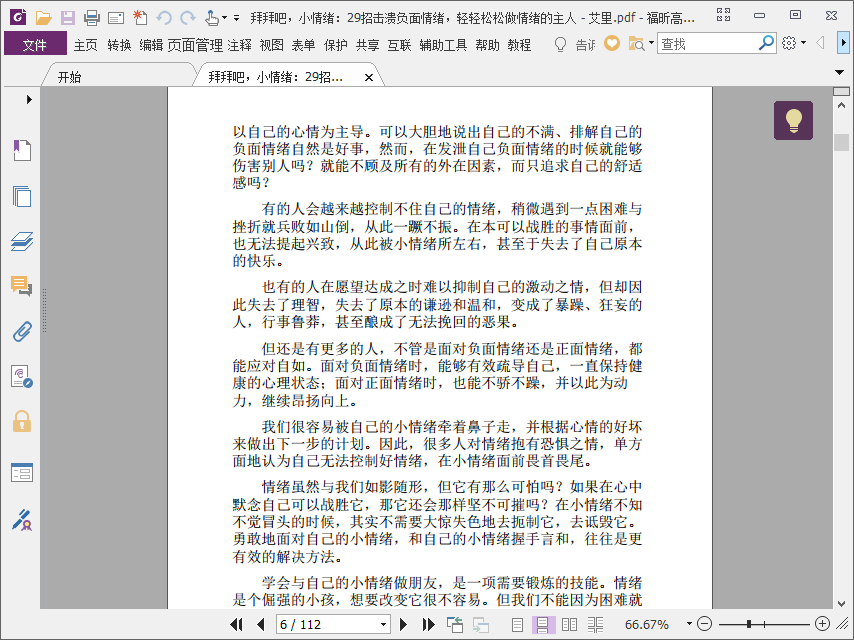854x640 pixels.
Task: Open the 帮助 ribbon tab
Action: 487,45
